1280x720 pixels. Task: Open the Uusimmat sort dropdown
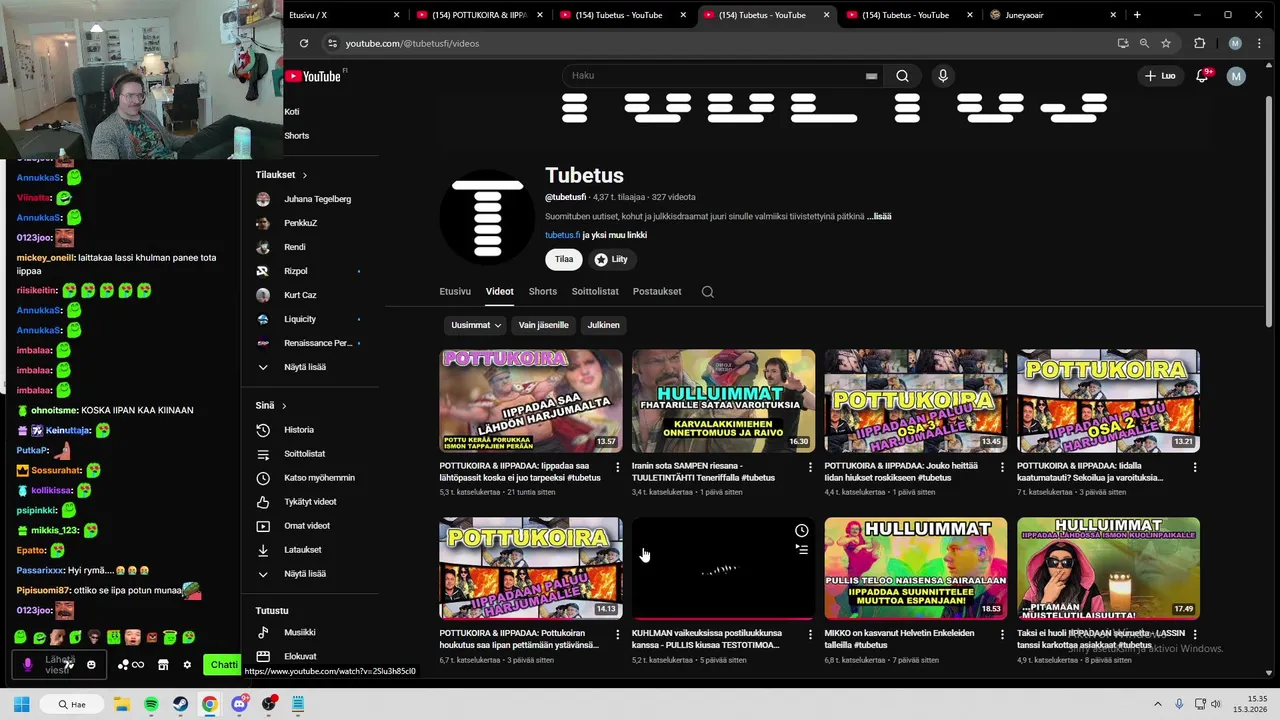pyautogui.click(x=476, y=325)
